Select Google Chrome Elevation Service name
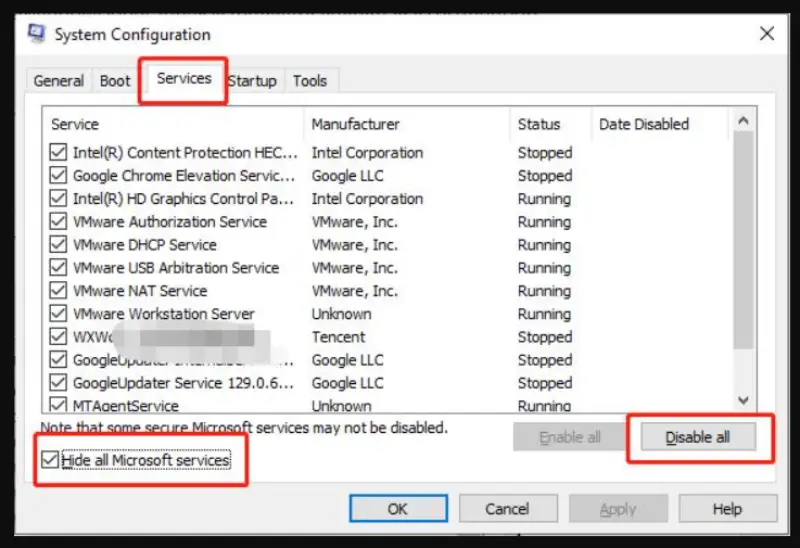800x548 pixels. [x=184, y=175]
